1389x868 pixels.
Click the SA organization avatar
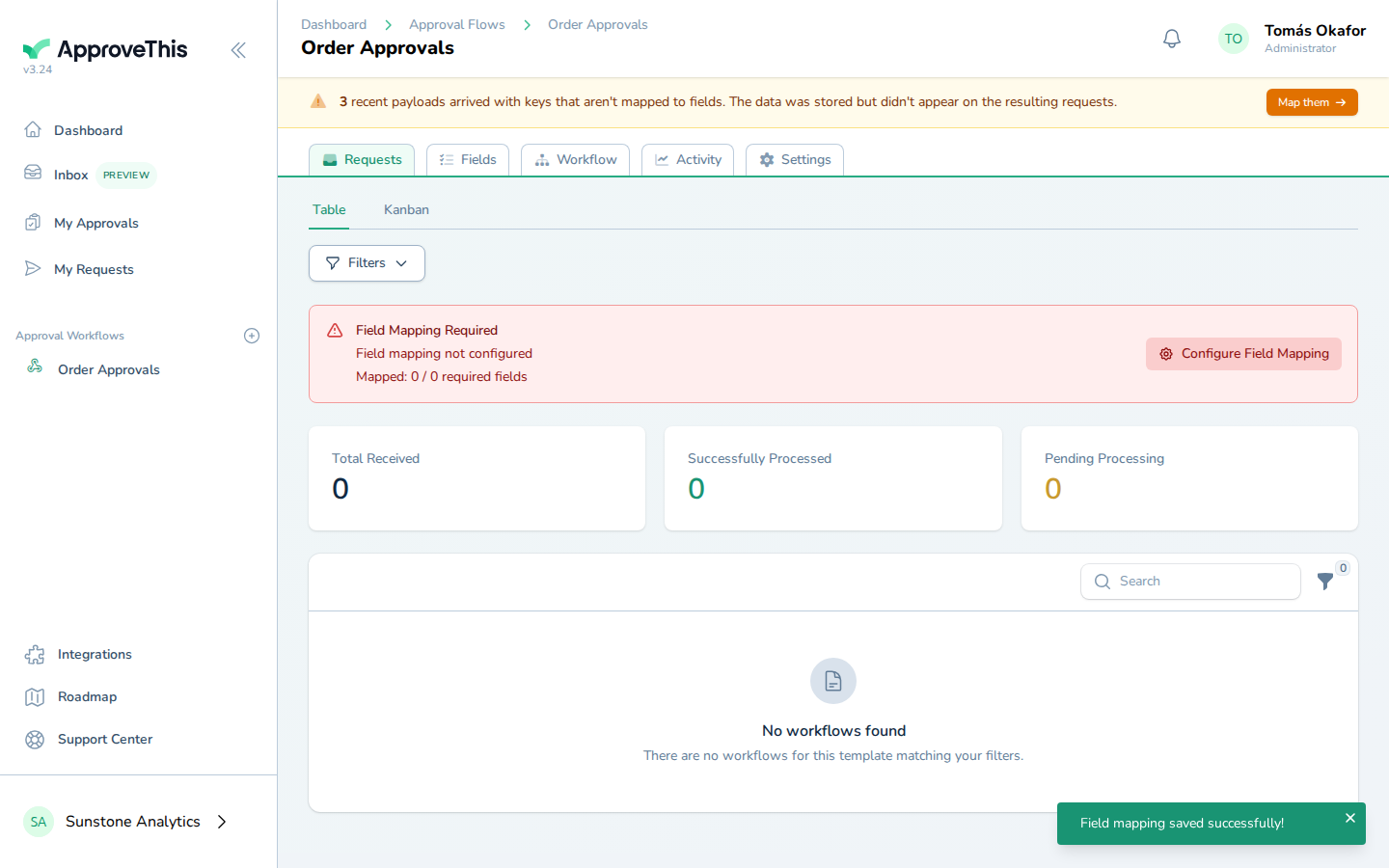tap(38, 822)
